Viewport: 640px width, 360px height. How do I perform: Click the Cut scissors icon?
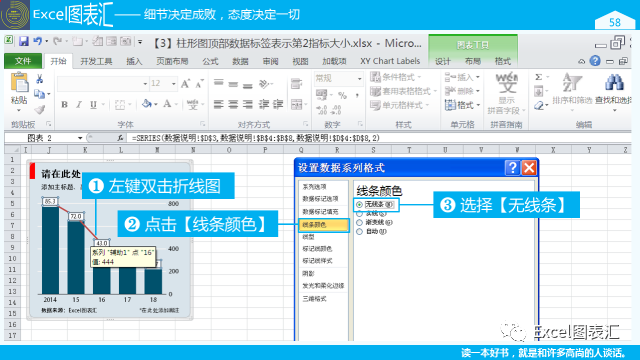[x=40, y=79]
